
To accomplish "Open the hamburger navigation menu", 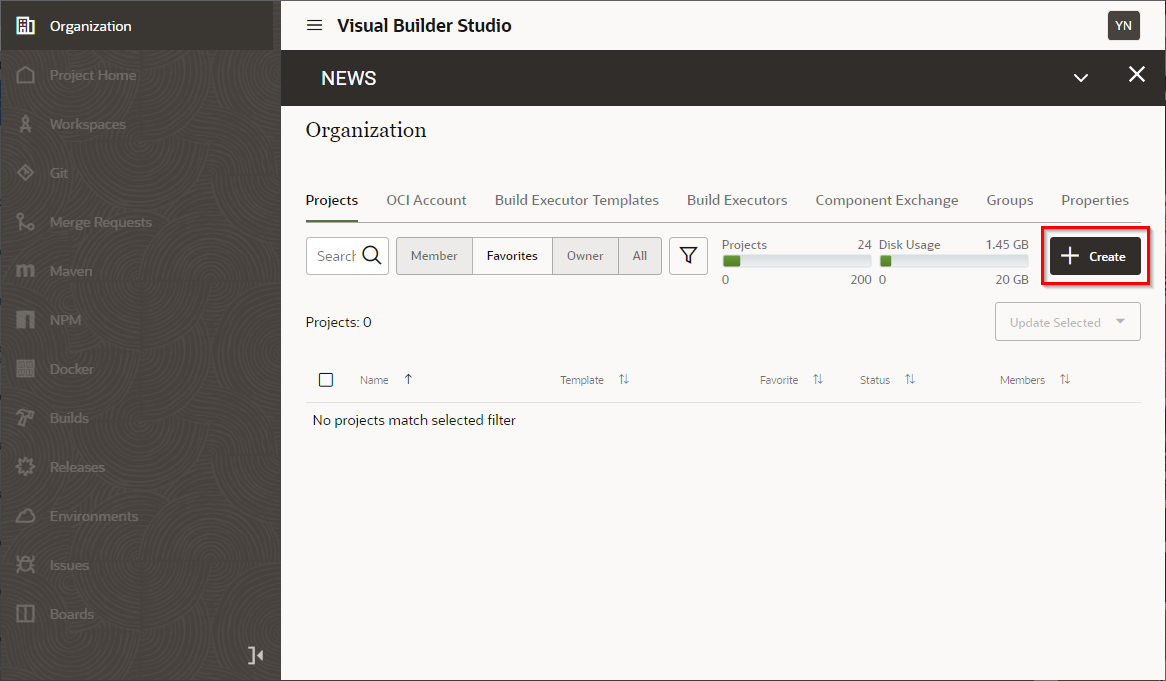I will tap(314, 26).
